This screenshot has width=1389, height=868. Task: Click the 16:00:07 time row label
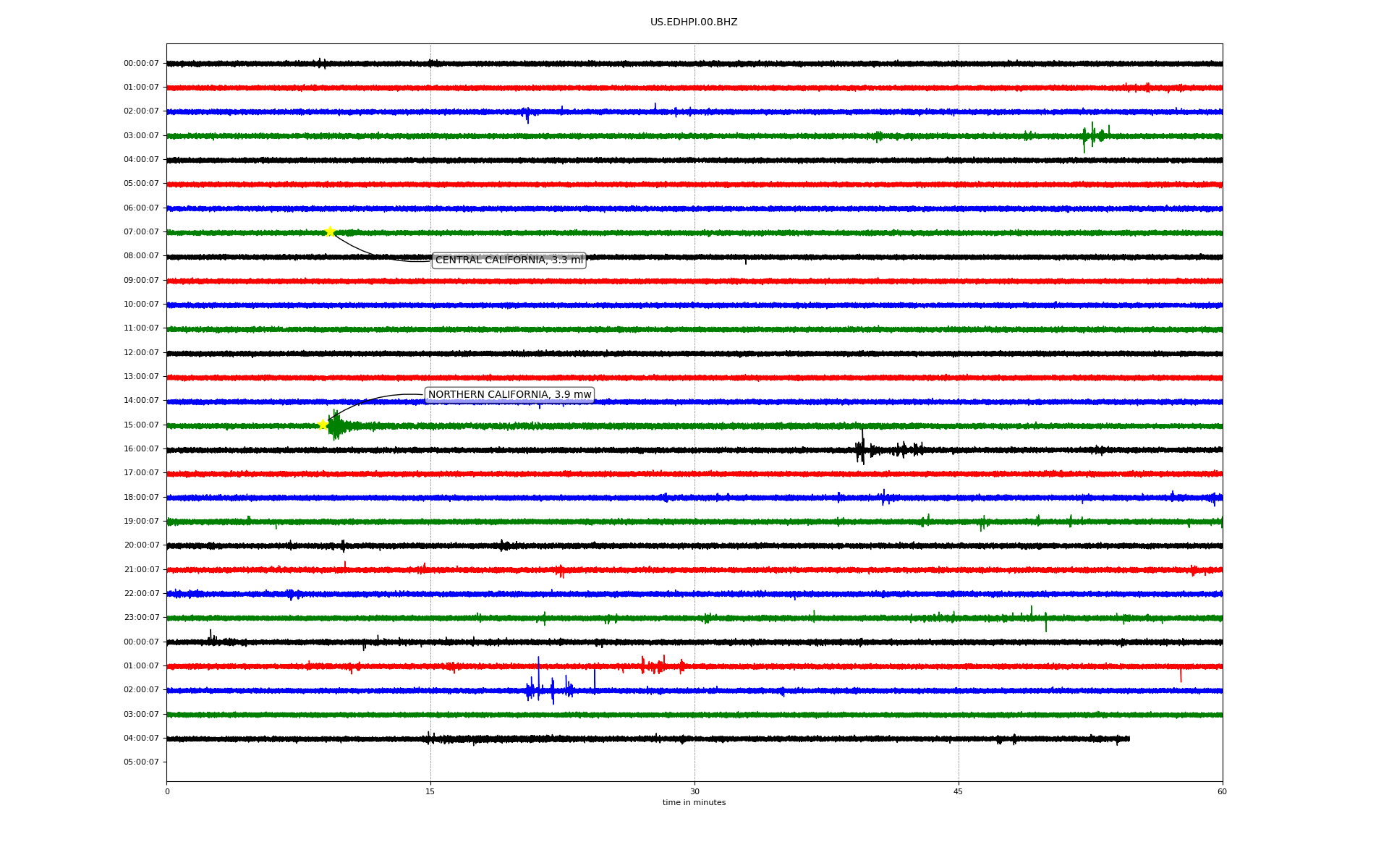pos(141,449)
